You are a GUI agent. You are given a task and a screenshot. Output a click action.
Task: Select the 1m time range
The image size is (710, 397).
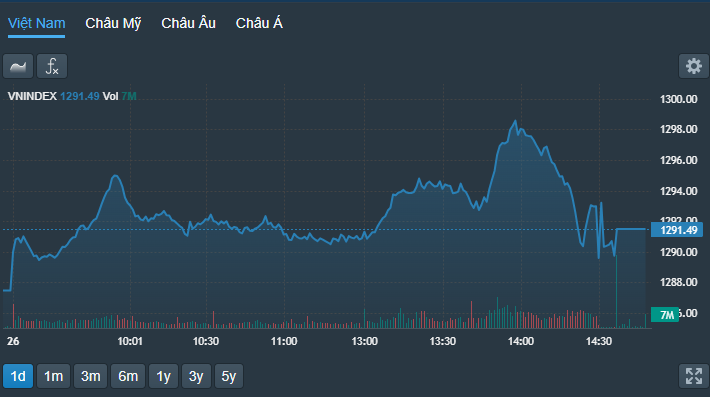click(x=53, y=376)
